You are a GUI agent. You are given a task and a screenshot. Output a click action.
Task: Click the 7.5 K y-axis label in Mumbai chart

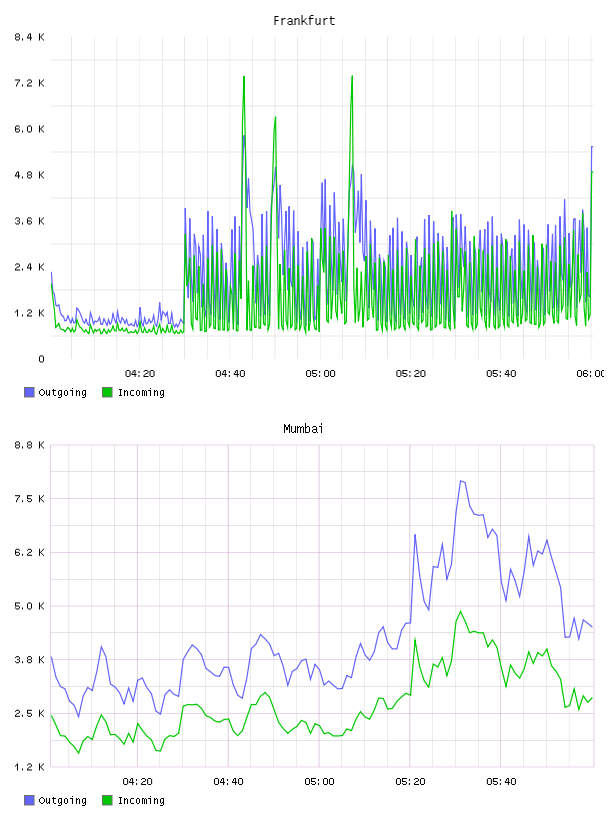coord(30,499)
